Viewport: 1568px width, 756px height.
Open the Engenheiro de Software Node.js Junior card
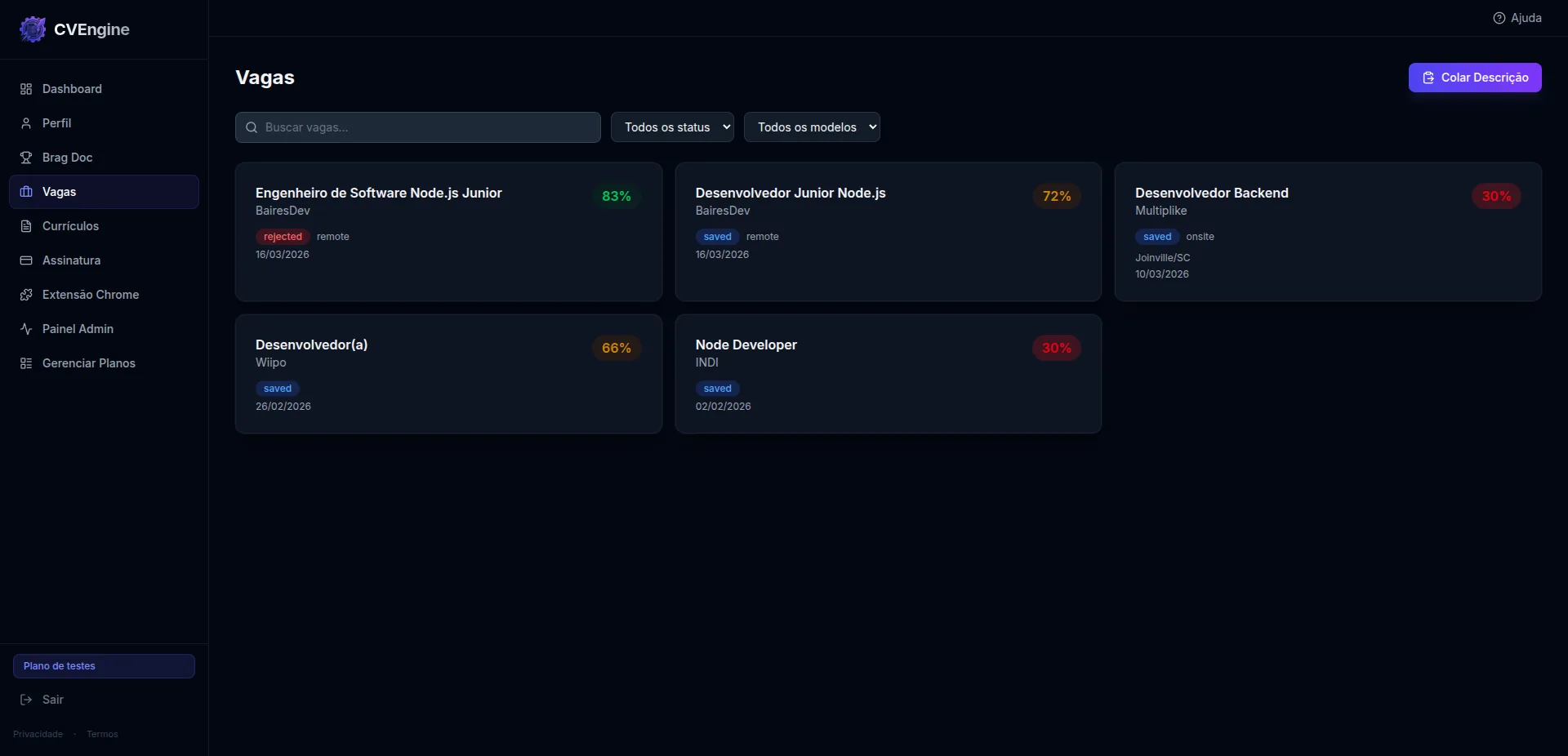pyautogui.click(x=448, y=232)
